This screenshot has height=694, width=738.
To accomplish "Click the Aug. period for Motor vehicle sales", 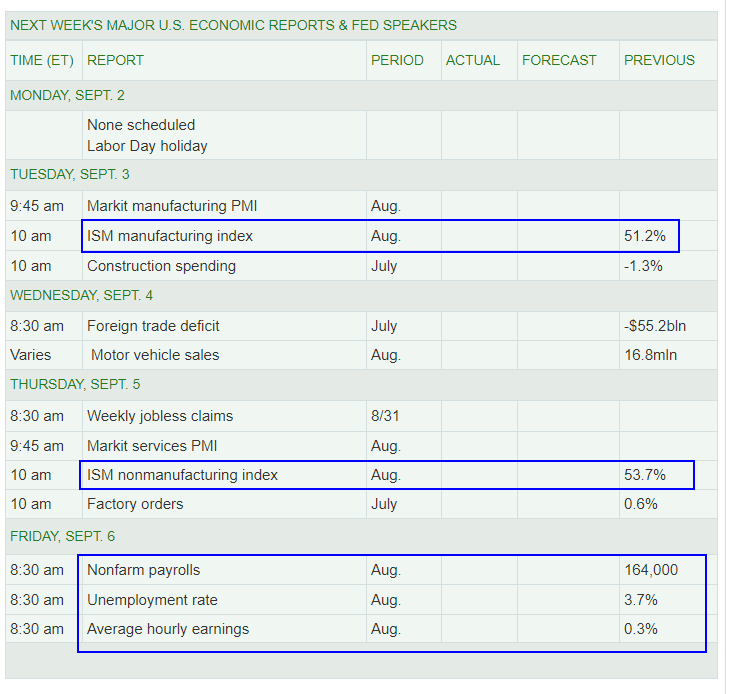I will pyautogui.click(x=386, y=355).
